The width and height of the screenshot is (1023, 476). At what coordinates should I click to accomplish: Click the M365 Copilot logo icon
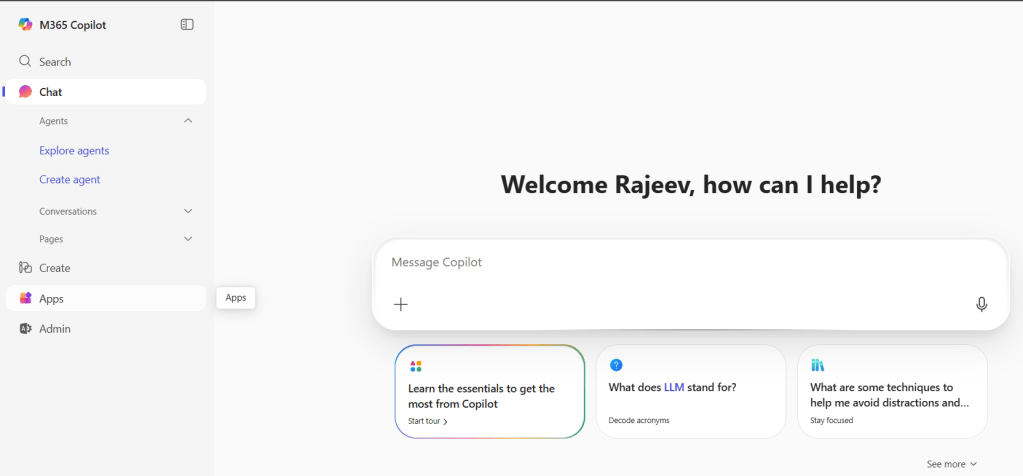[x=26, y=25]
